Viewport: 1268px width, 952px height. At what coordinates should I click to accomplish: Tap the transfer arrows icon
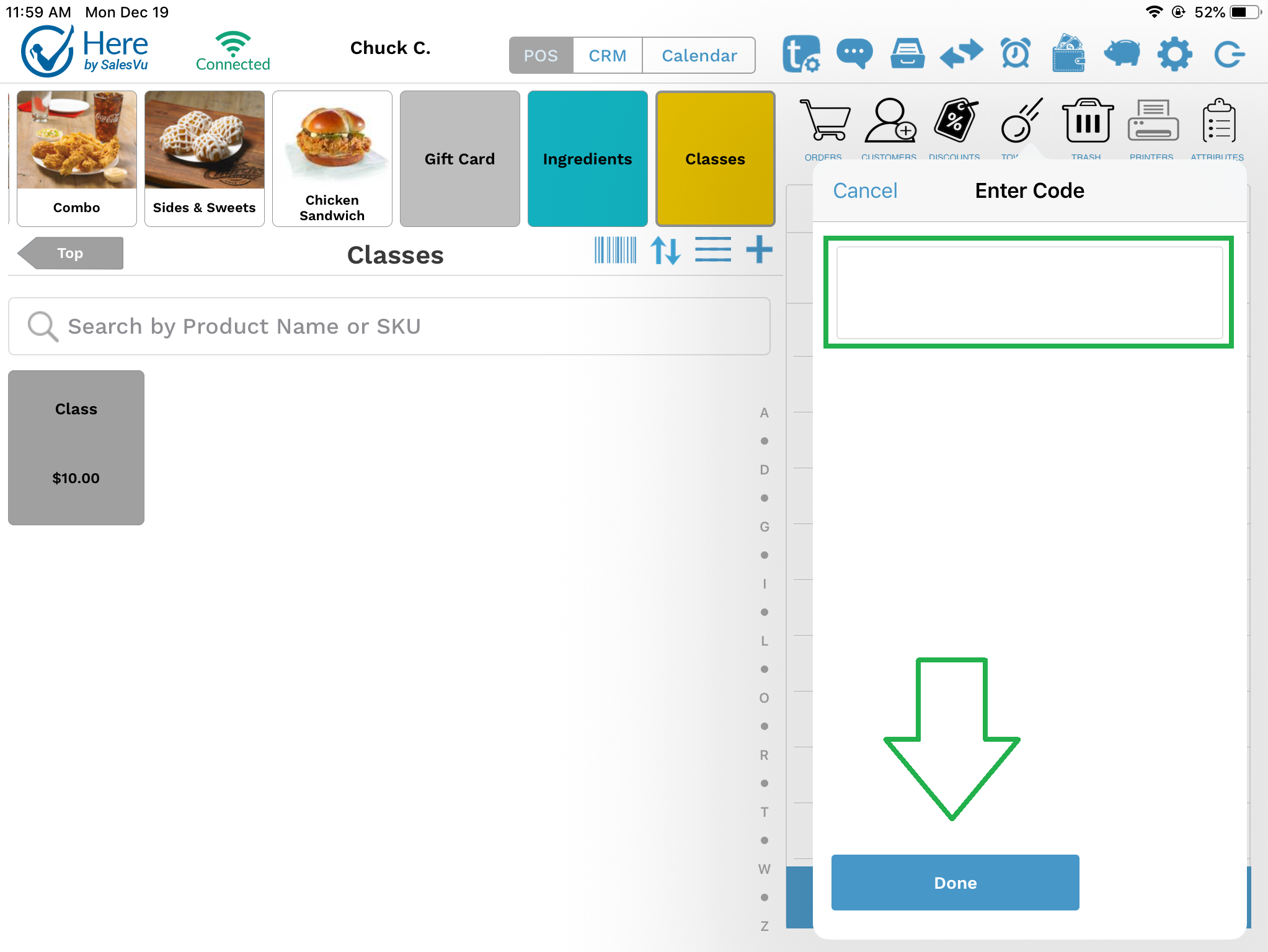[x=961, y=54]
